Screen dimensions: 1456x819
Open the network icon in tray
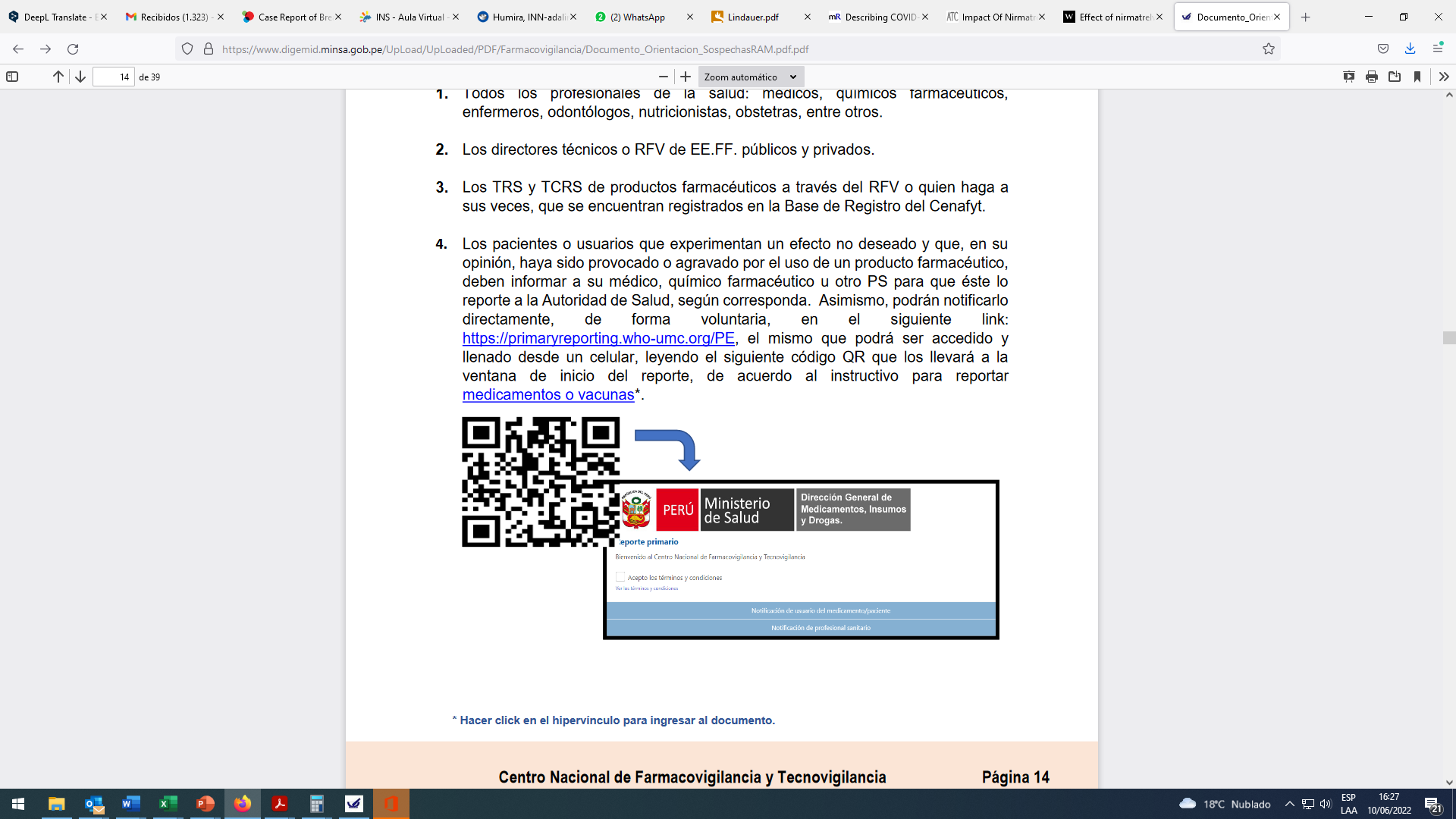[x=1307, y=804]
